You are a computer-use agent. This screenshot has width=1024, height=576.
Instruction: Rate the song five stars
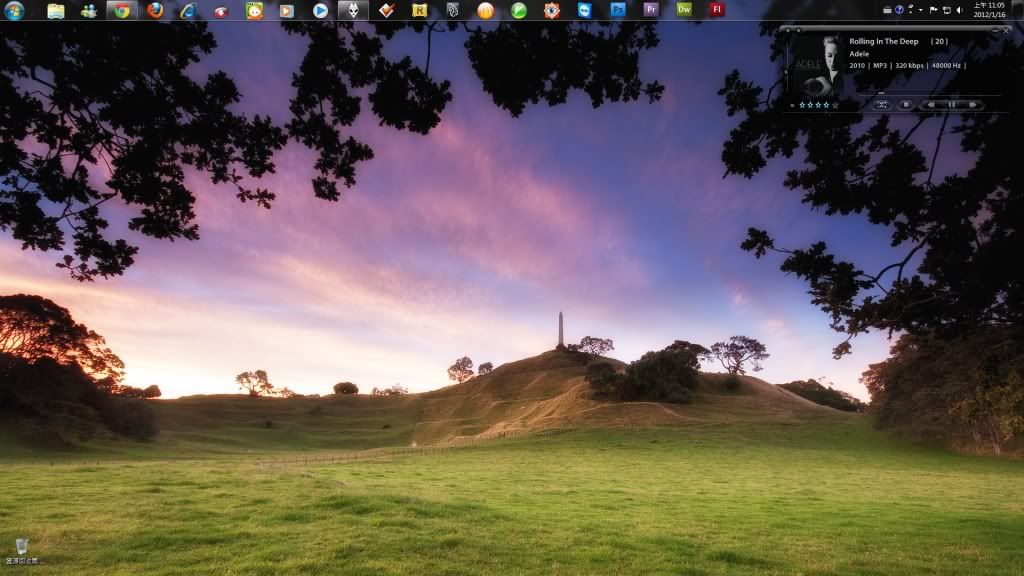coord(835,104)
